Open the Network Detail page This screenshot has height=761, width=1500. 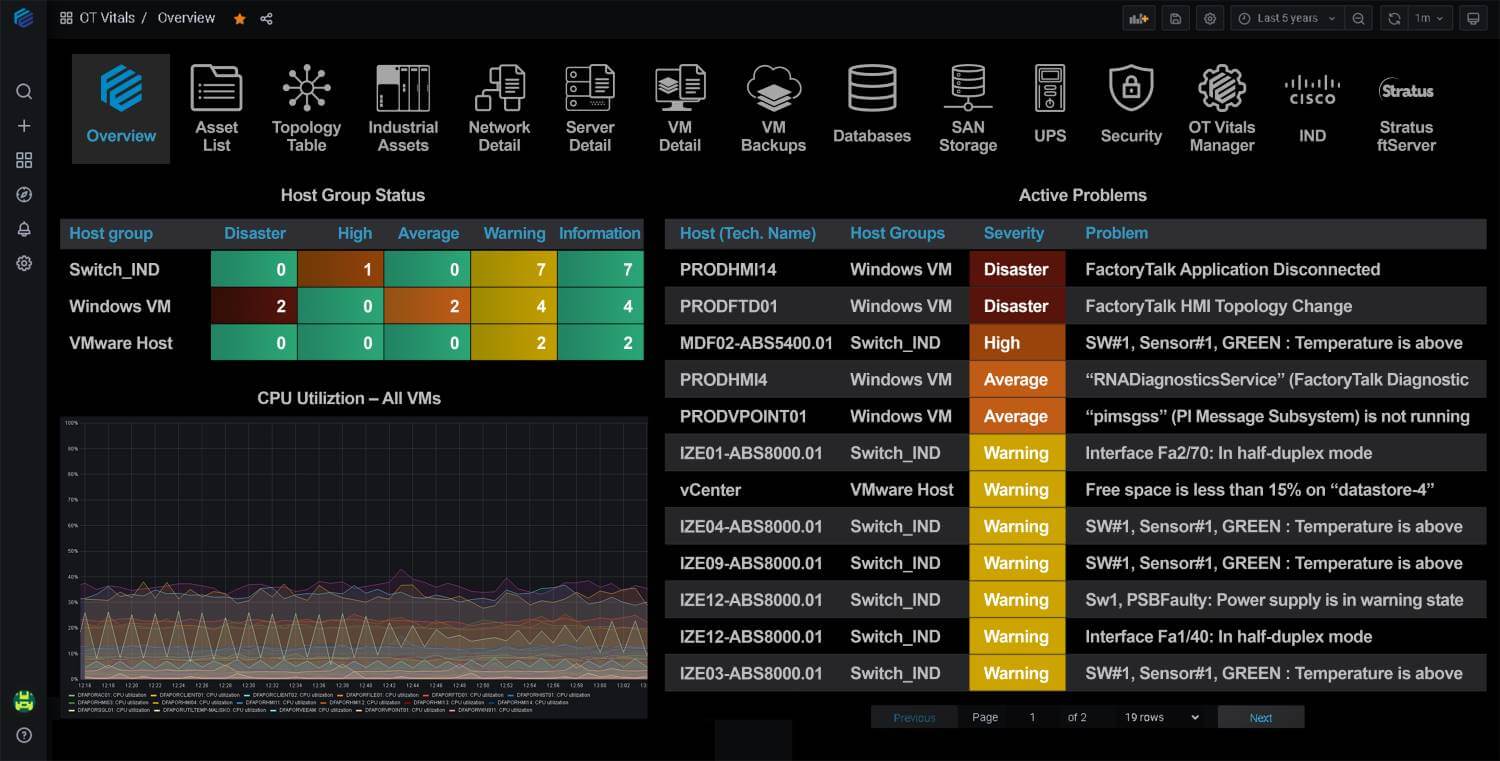[x=499, y=108]
